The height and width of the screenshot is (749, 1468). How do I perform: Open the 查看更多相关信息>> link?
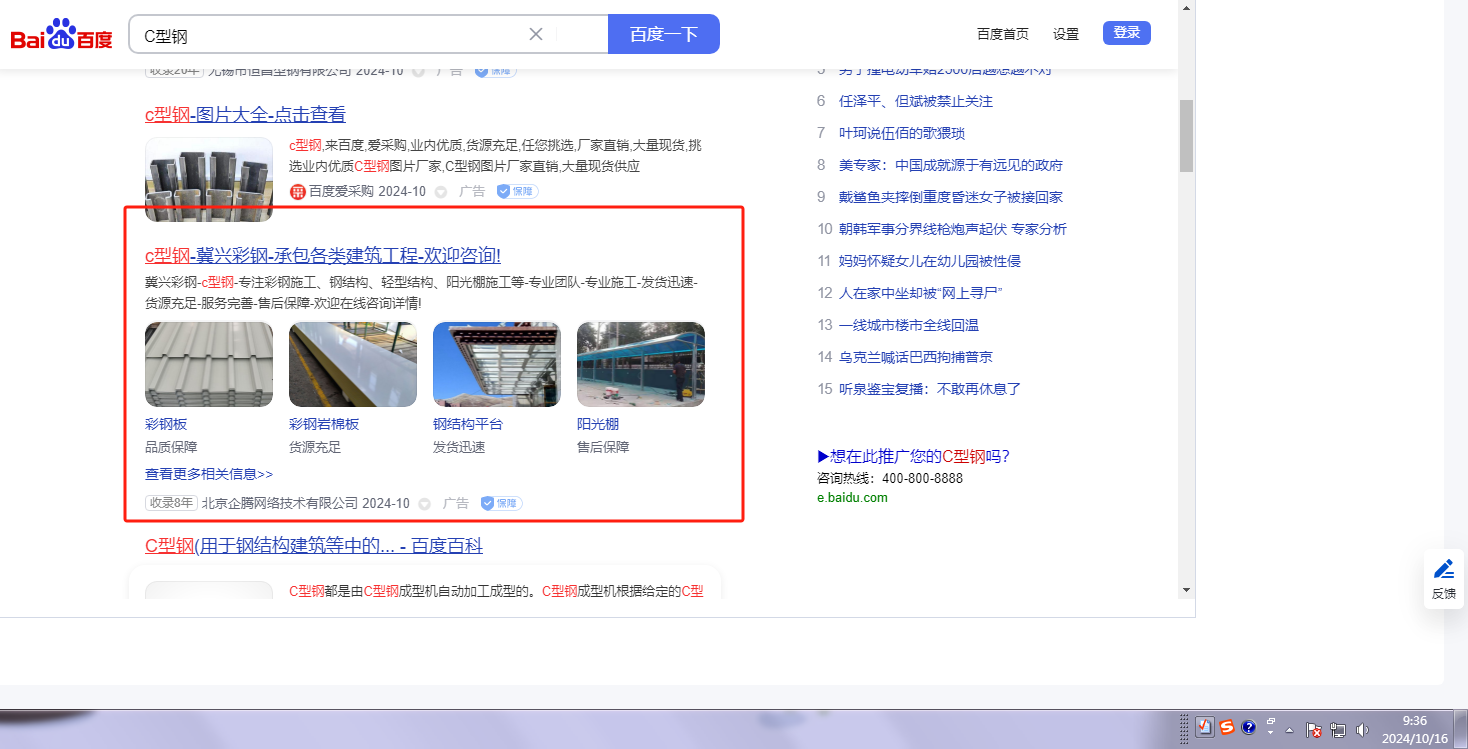(x=209, y=474)
